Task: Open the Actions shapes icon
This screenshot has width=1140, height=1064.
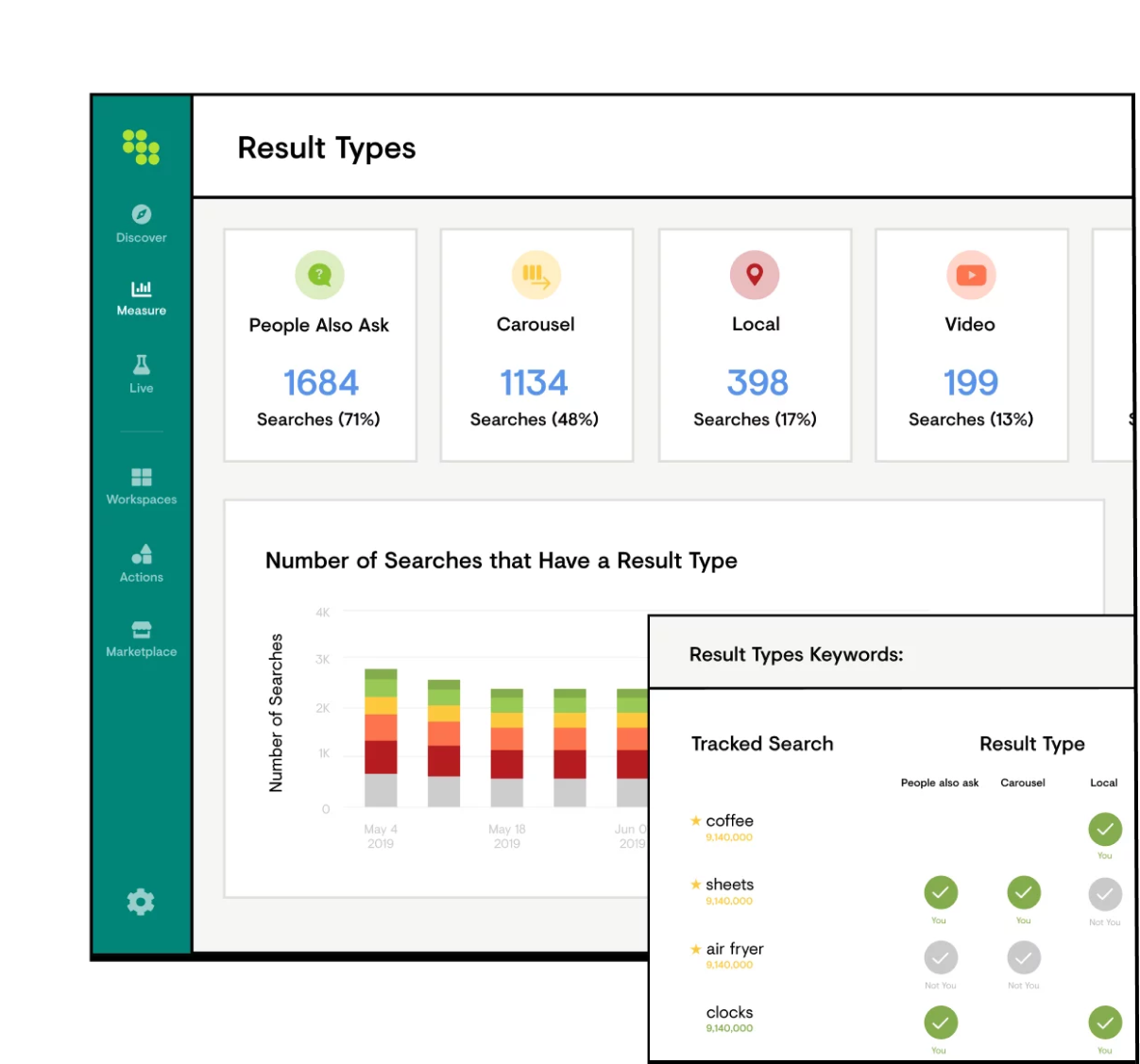Action: point(142,554)
